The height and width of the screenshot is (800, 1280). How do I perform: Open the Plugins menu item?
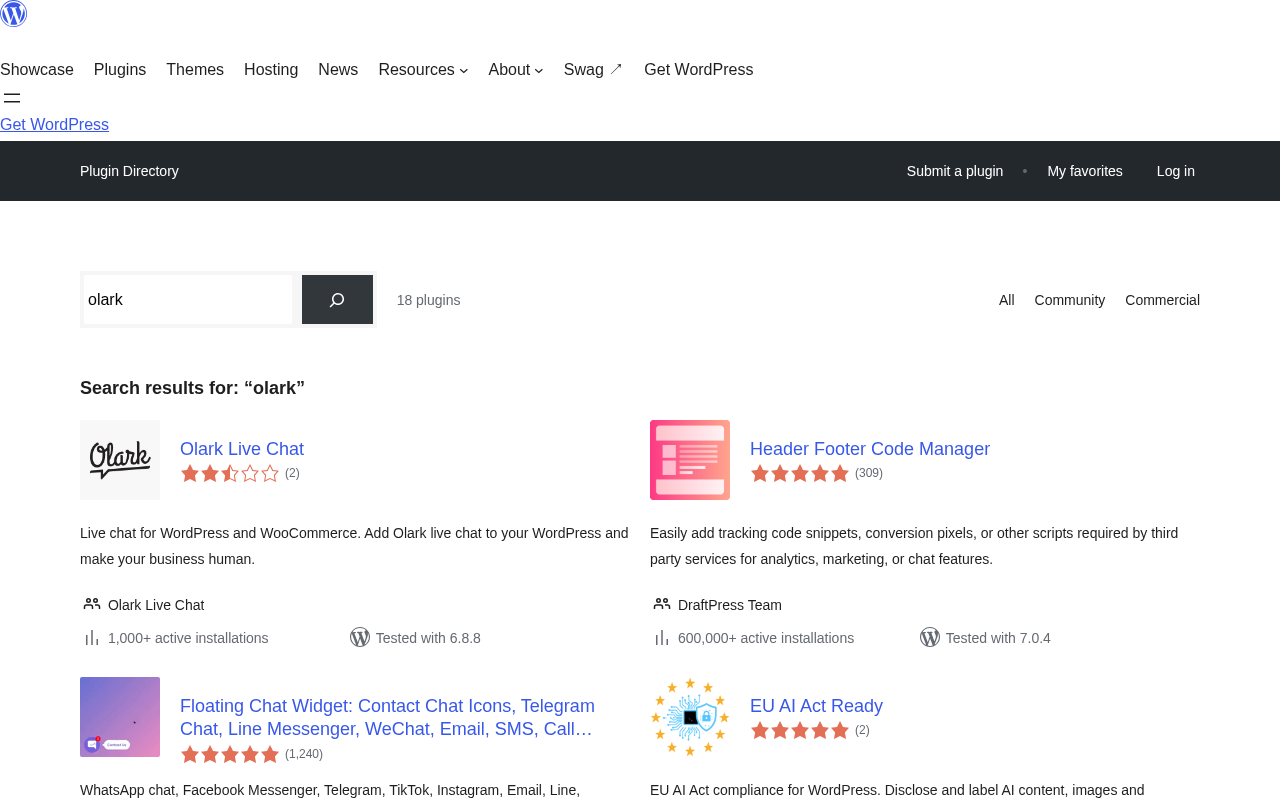coord(120,70)
